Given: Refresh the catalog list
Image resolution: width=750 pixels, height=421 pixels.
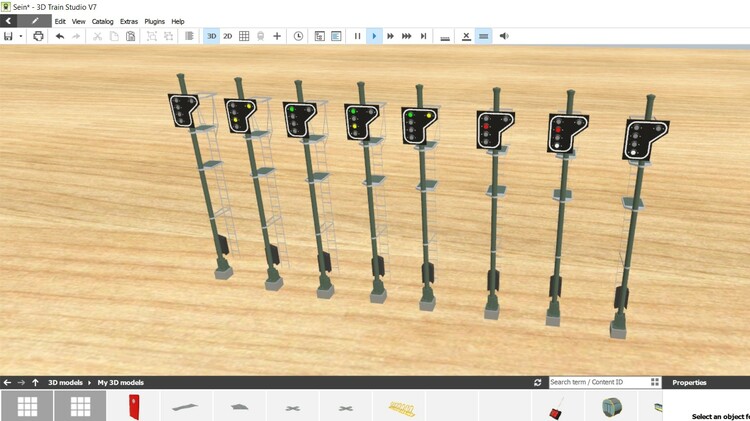Looking at the screenshot, I should tap(538, 382).
